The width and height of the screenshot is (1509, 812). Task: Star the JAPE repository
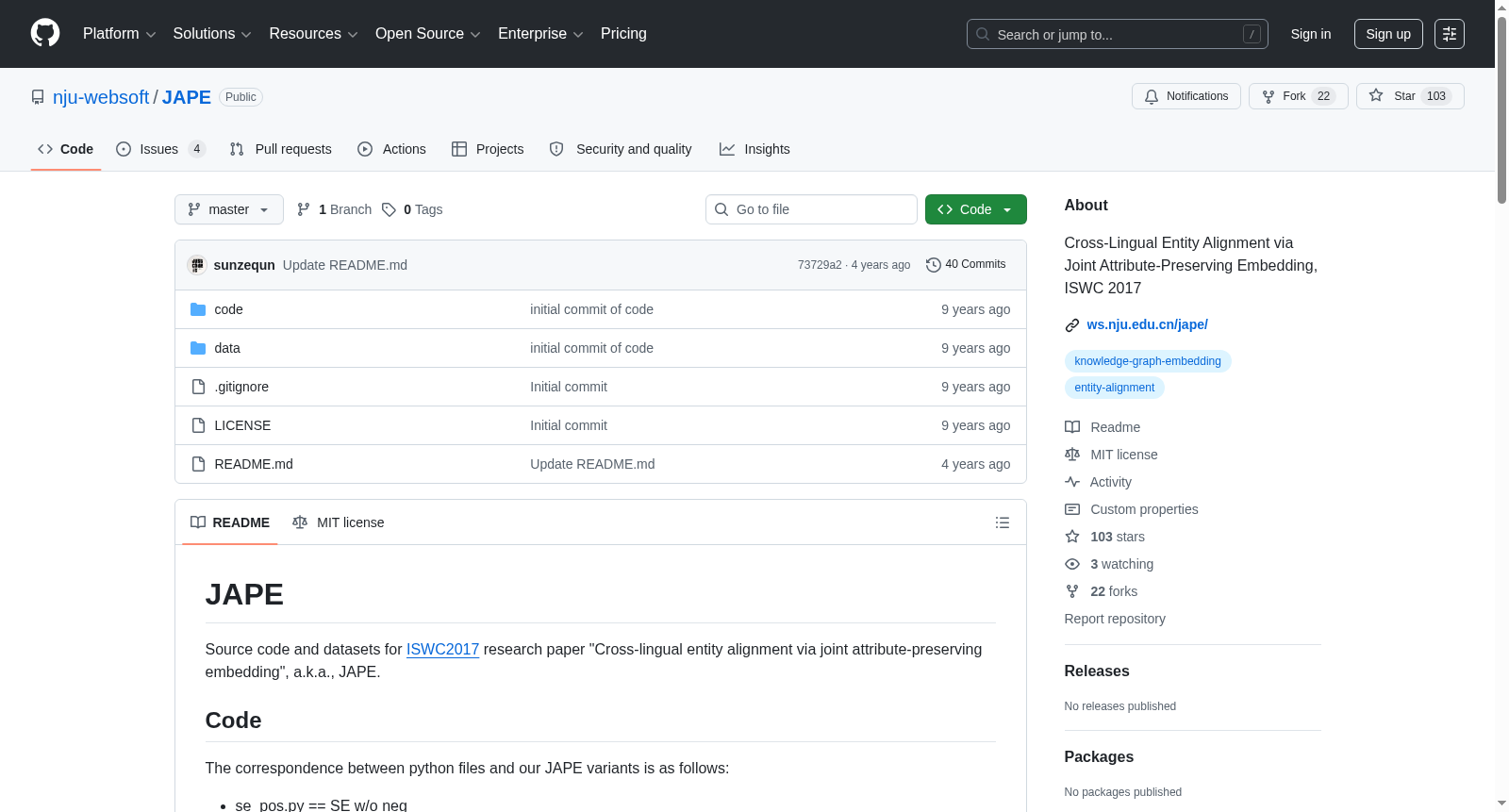coord(1410,96)
